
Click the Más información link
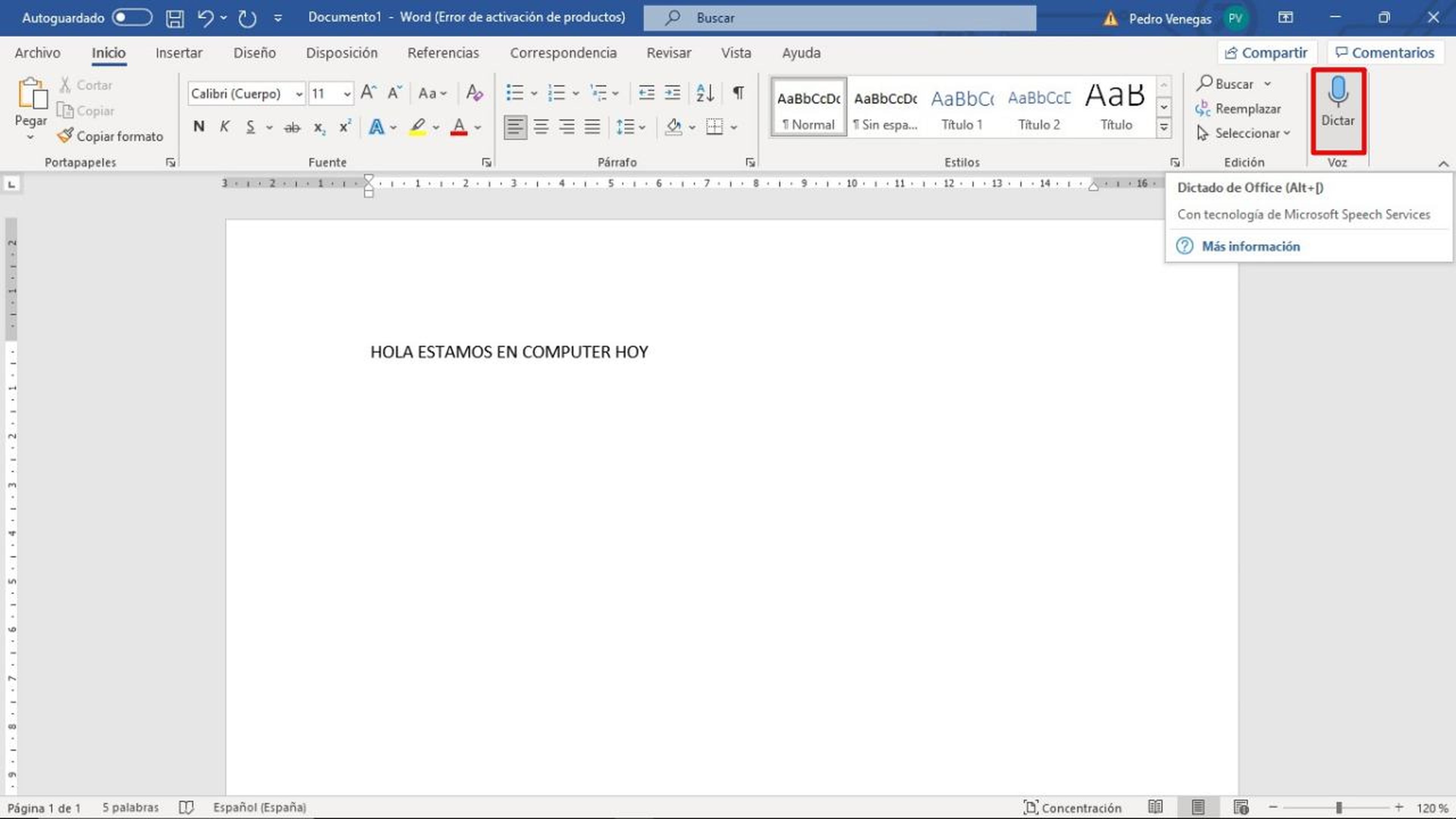point(1250,246)
